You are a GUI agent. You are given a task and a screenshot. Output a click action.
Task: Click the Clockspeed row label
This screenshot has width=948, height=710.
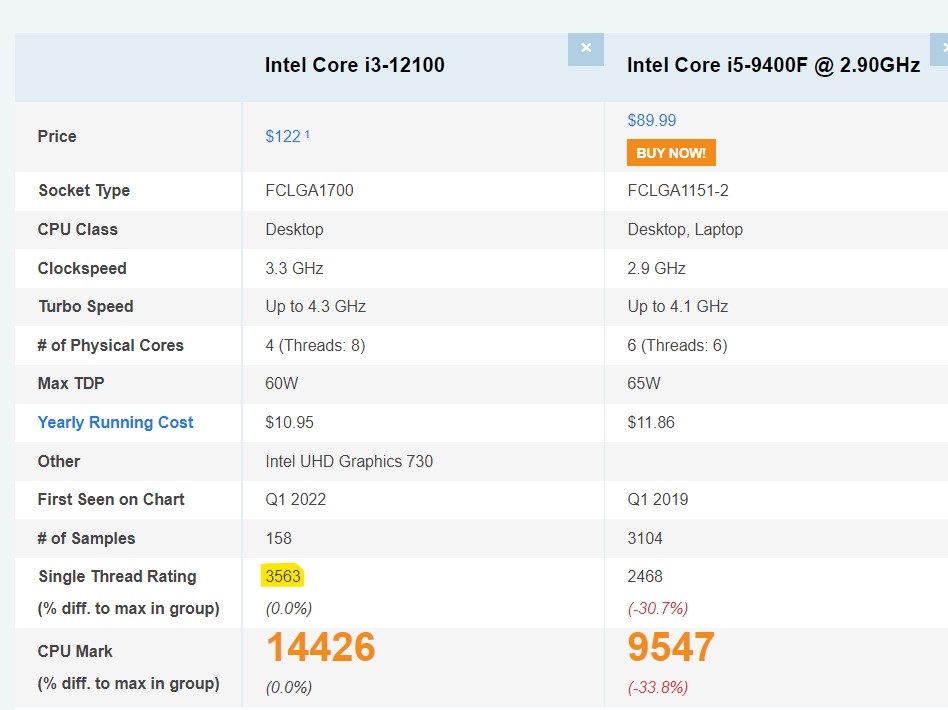(x=82, y=269)
